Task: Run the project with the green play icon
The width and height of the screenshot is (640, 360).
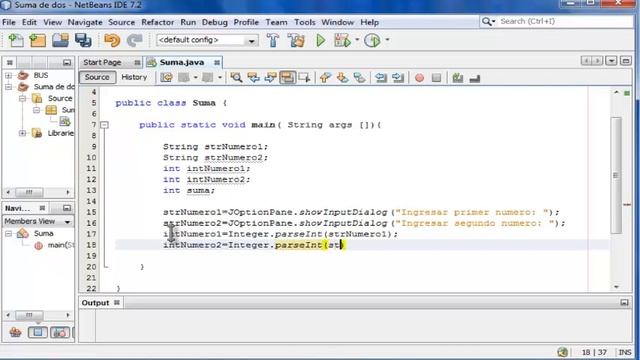Action: 321,40
